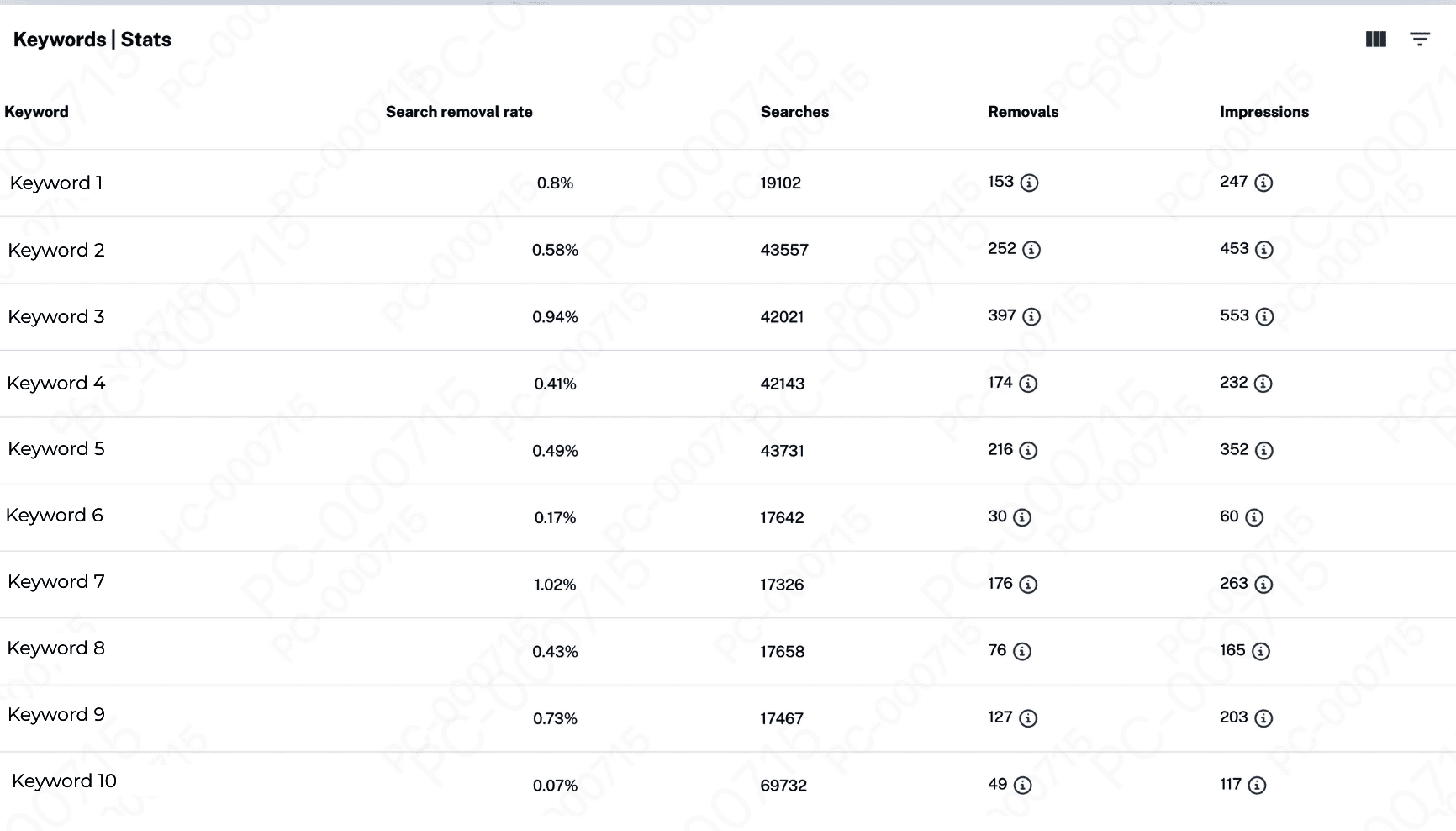The width and height of the screenshot is (1456, 831).
Task: Select the Keyword 1 row
Action: pos(56,183)
